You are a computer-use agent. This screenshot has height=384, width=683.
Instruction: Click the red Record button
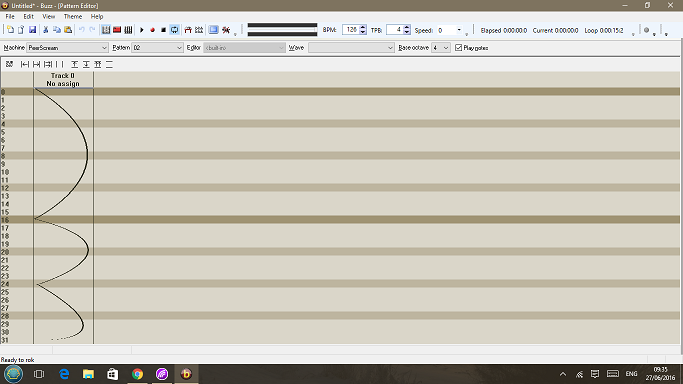coord(152,30)
